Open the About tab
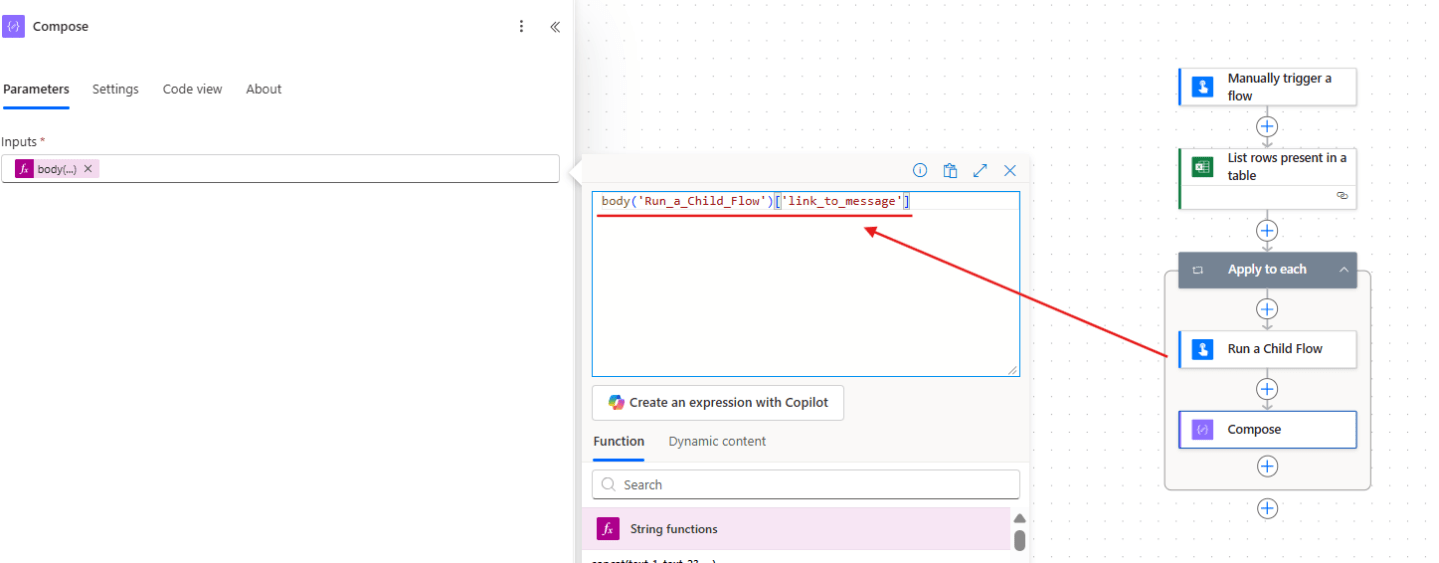 264,89
